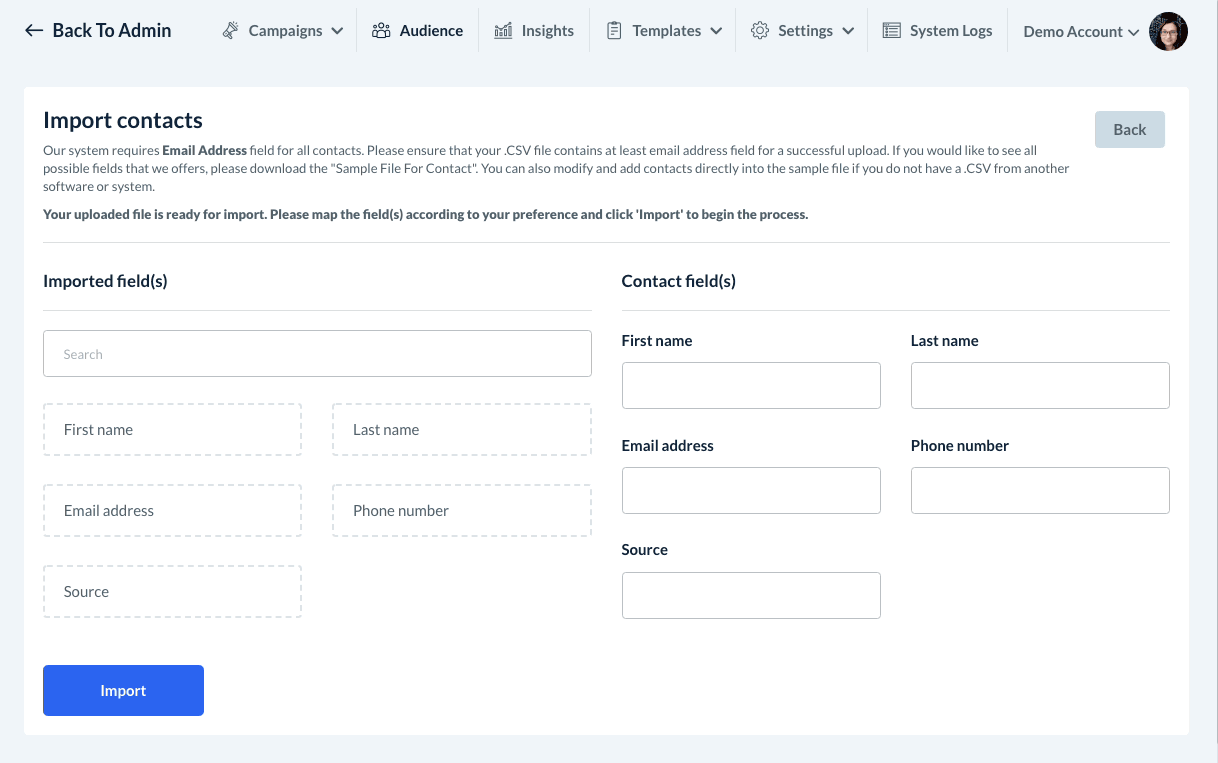Expand the Campaigns dropdown chevron

coord(337,31)
